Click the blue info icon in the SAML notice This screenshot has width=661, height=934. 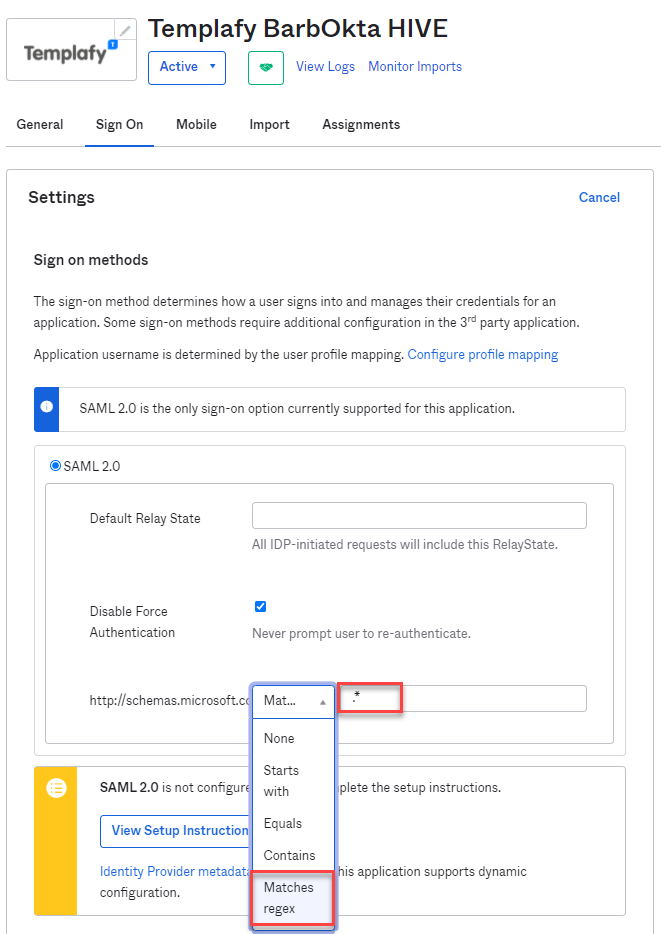pyautogui.click(x=46, y=407)
